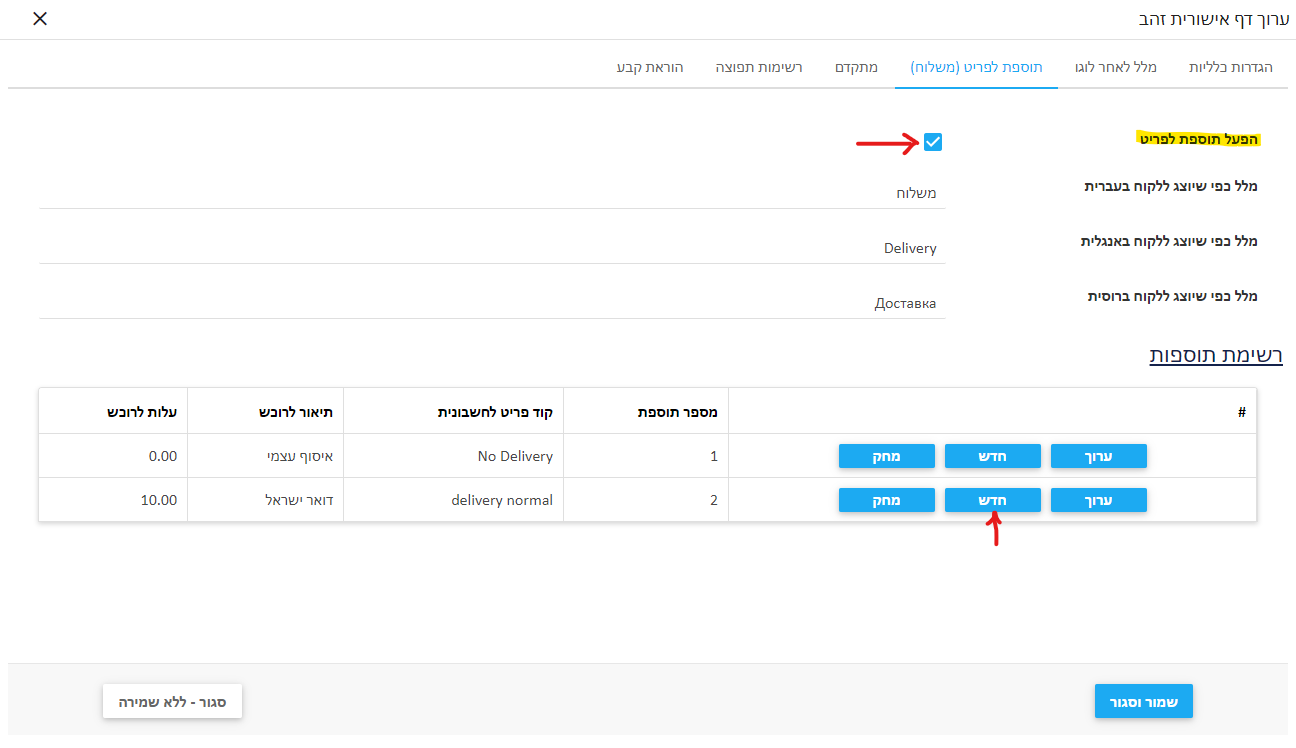Viewport: 1296px width, 748px height.
Task: Select the 'No Delivery' cell
Action: coord(454,456)
